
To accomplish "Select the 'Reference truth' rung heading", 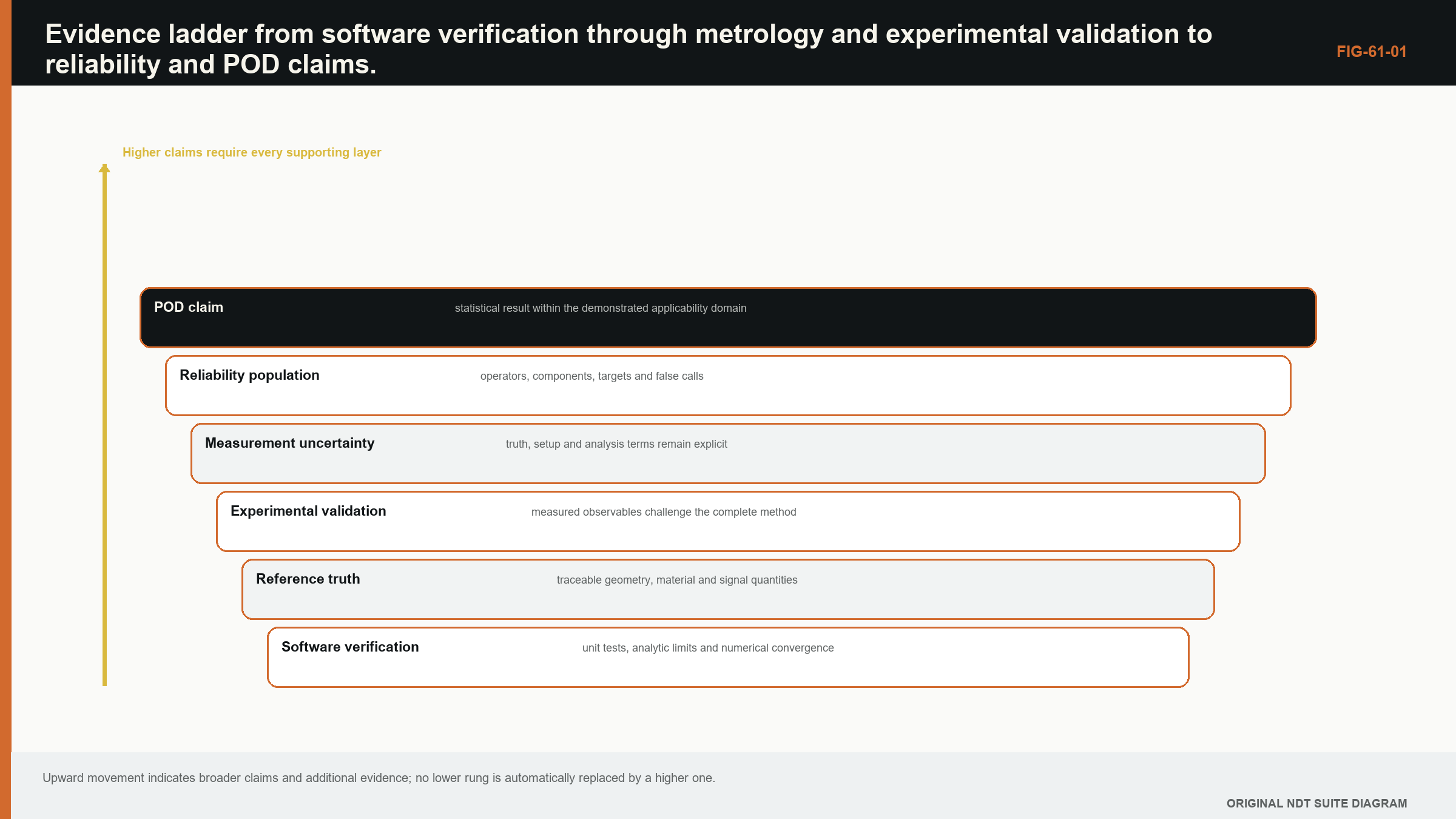I will (x=308, y=579).
